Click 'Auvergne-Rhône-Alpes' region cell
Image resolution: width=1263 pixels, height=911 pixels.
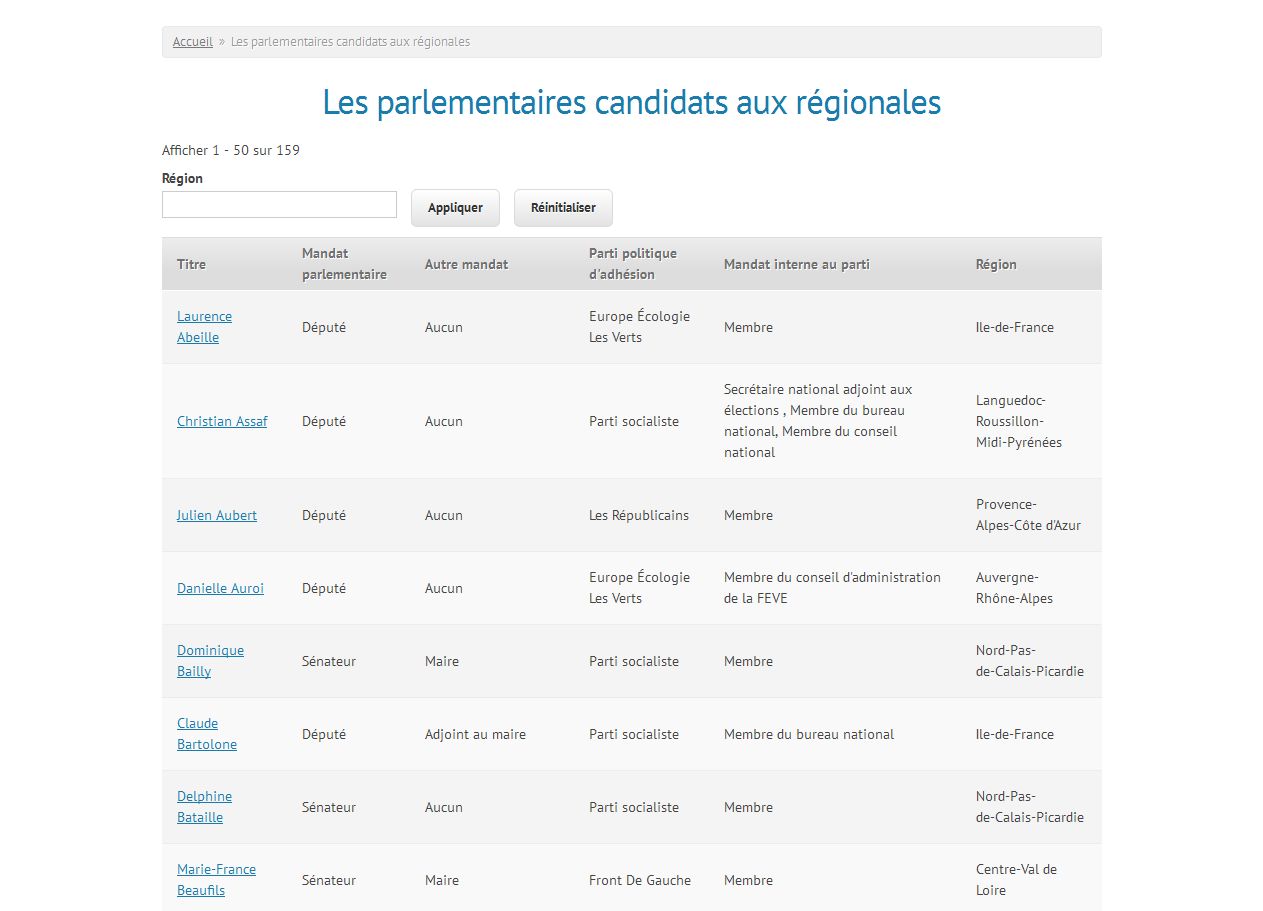(x=1014, y=588)
